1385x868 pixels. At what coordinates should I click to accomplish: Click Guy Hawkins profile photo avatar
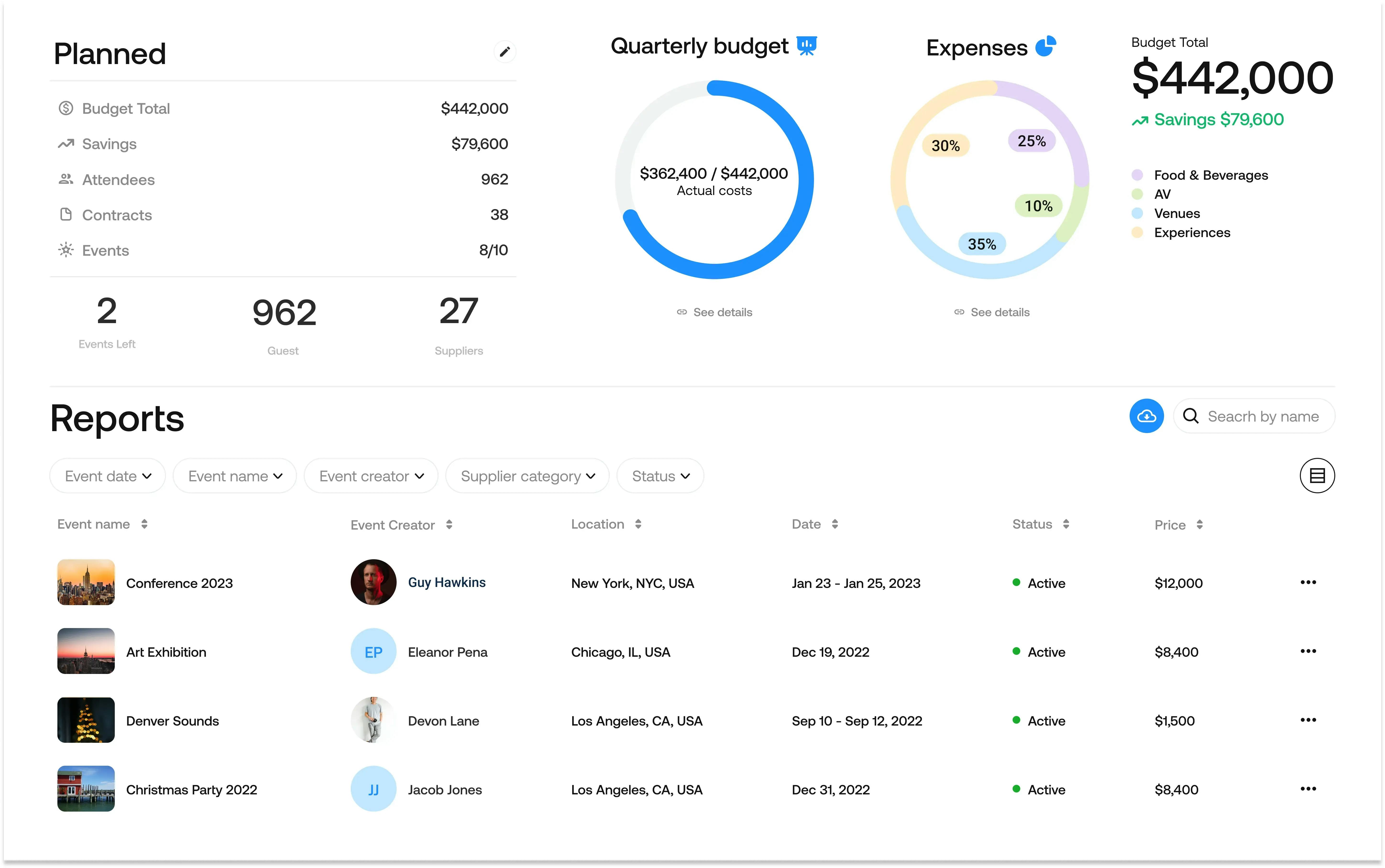point(373,582)
